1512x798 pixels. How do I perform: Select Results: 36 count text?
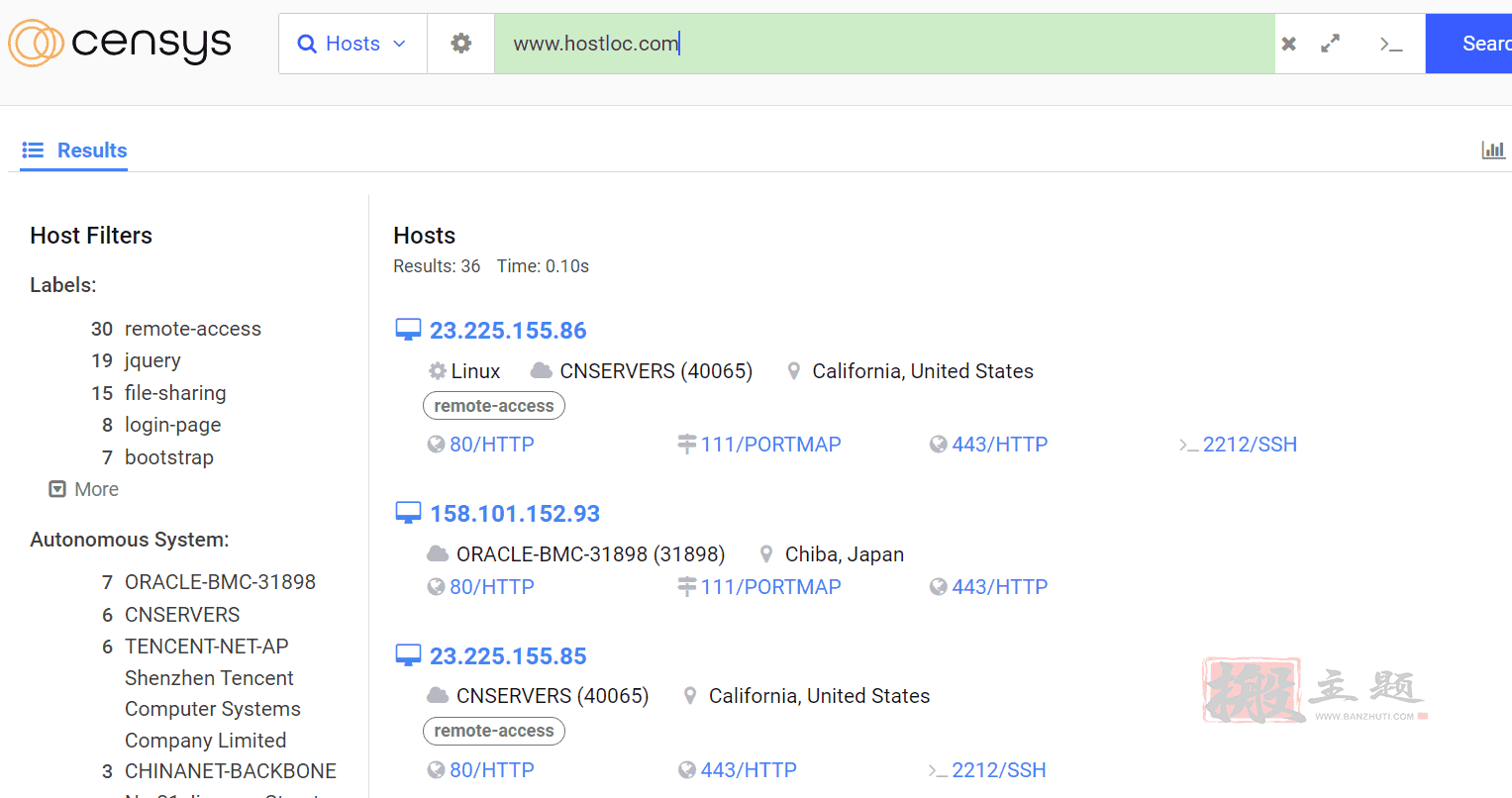tap(437, 266)
